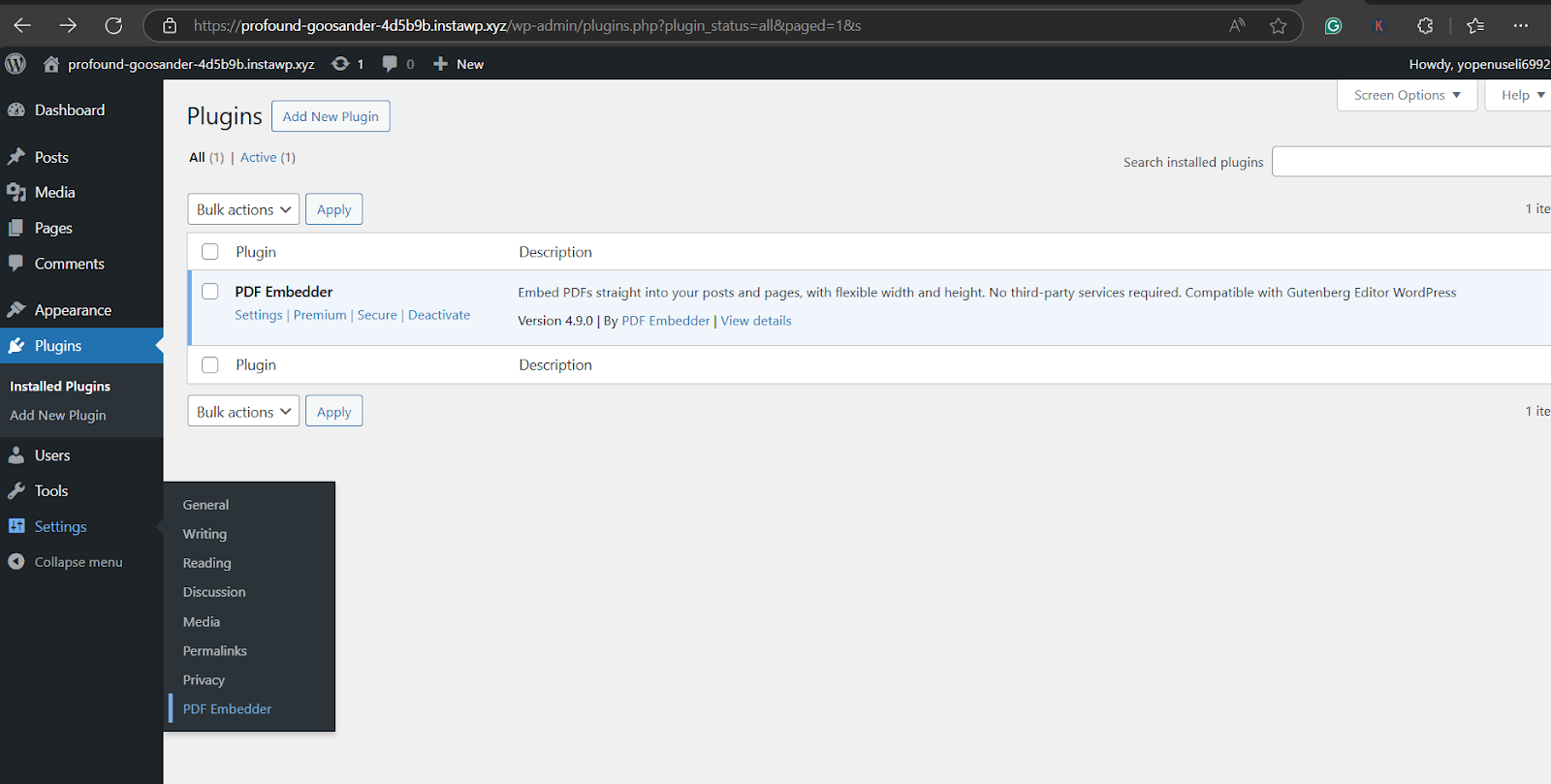Deactivate the PDF Embedder plugin
Viewport: 1551px width, 784px height.
click(439, 315)
